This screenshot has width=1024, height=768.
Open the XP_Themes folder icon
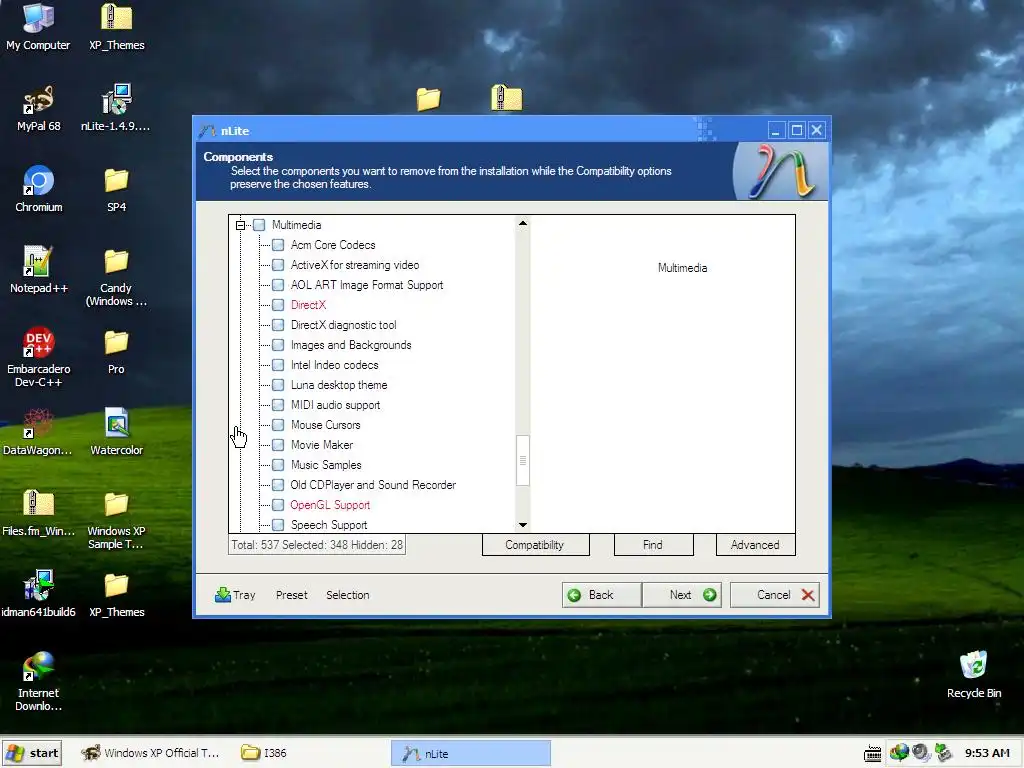(116, 594)
